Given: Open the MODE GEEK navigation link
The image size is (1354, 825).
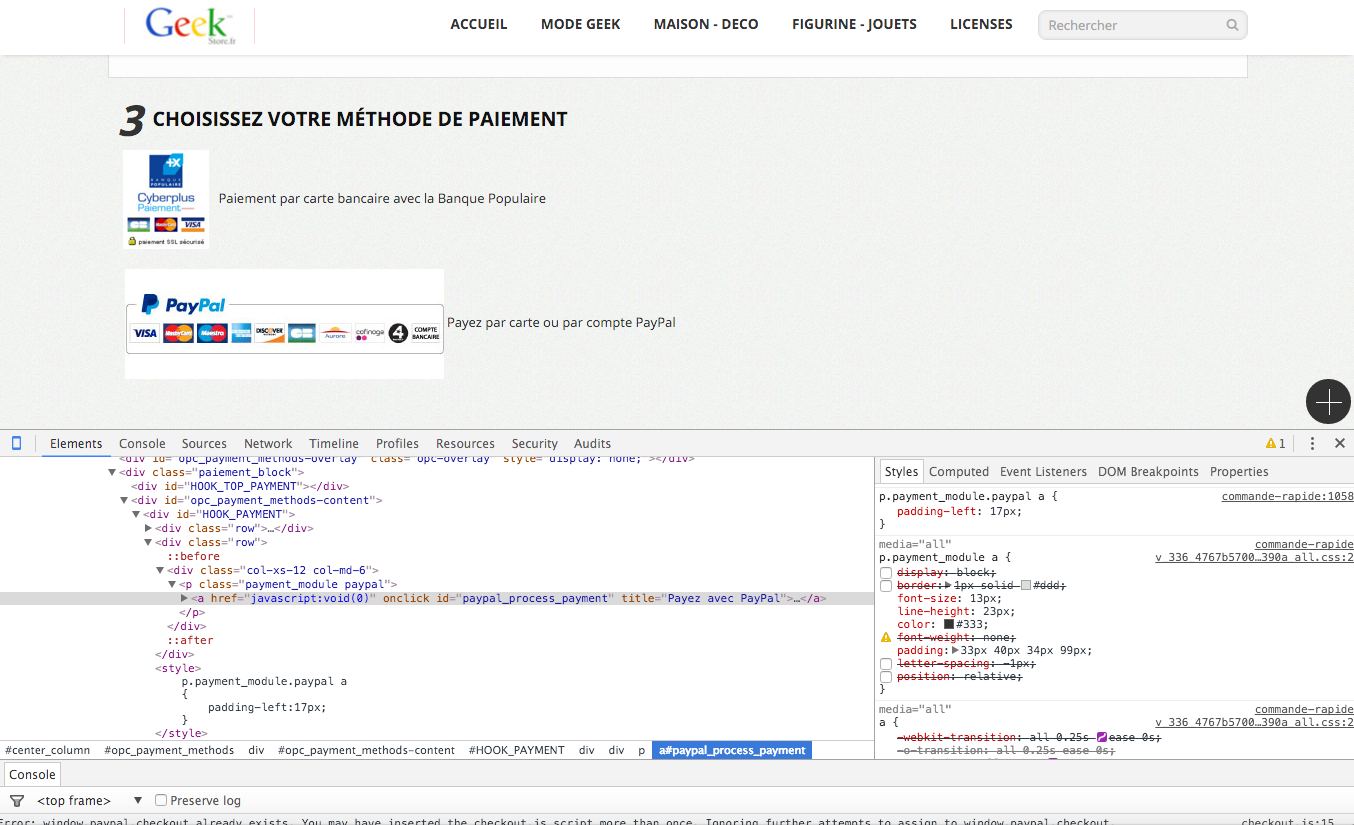Looking at the screenshot, I should (580, 24).
